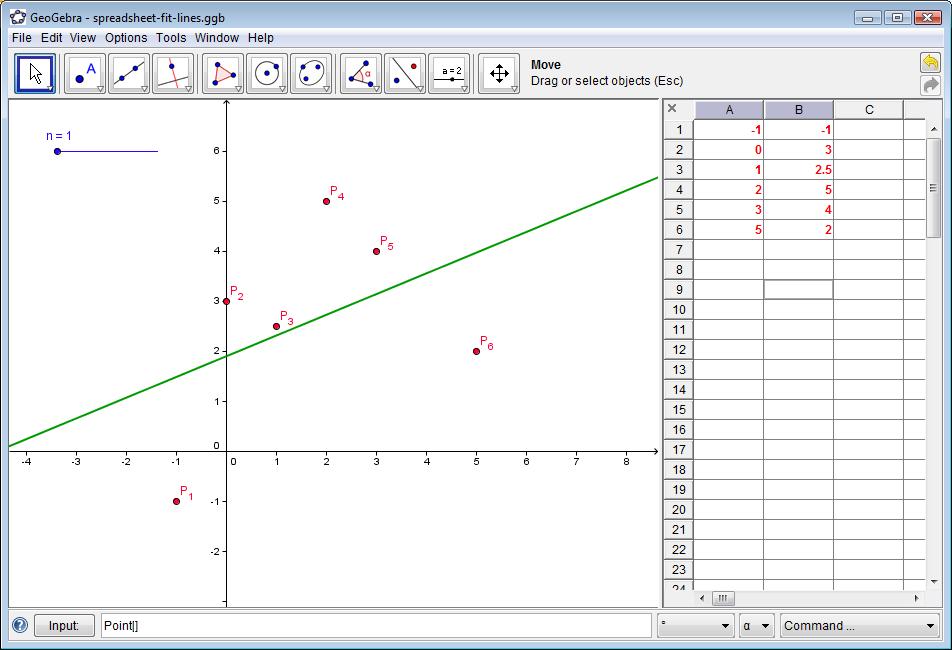Select cell A2 containing 0

[x=729, y=150]
